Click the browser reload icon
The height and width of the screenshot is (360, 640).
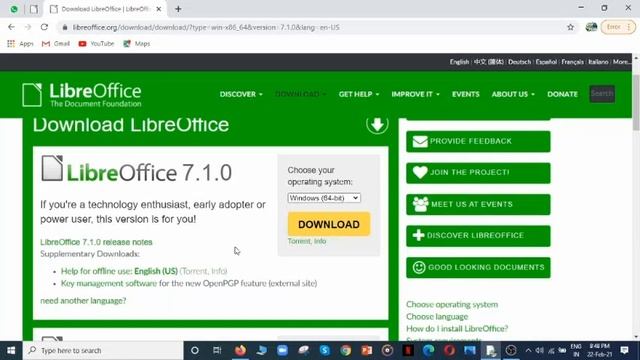[44, 27]
